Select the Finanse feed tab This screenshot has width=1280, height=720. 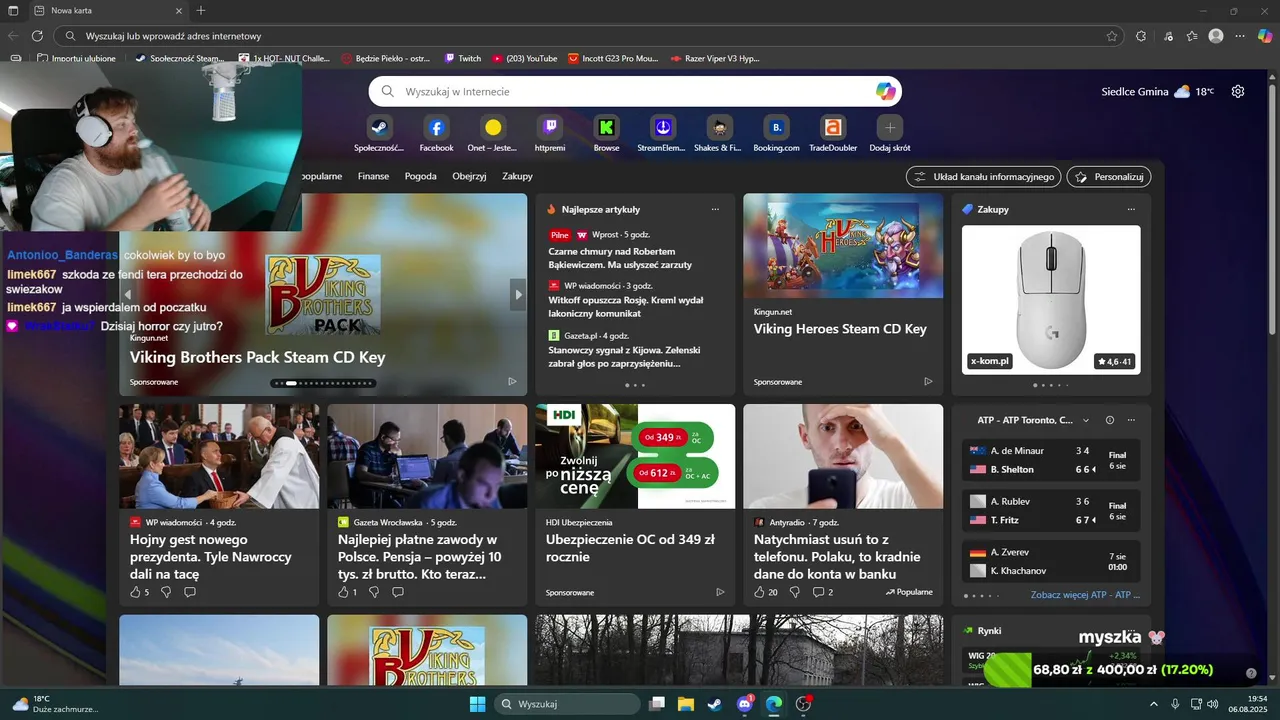coord(373,176)
